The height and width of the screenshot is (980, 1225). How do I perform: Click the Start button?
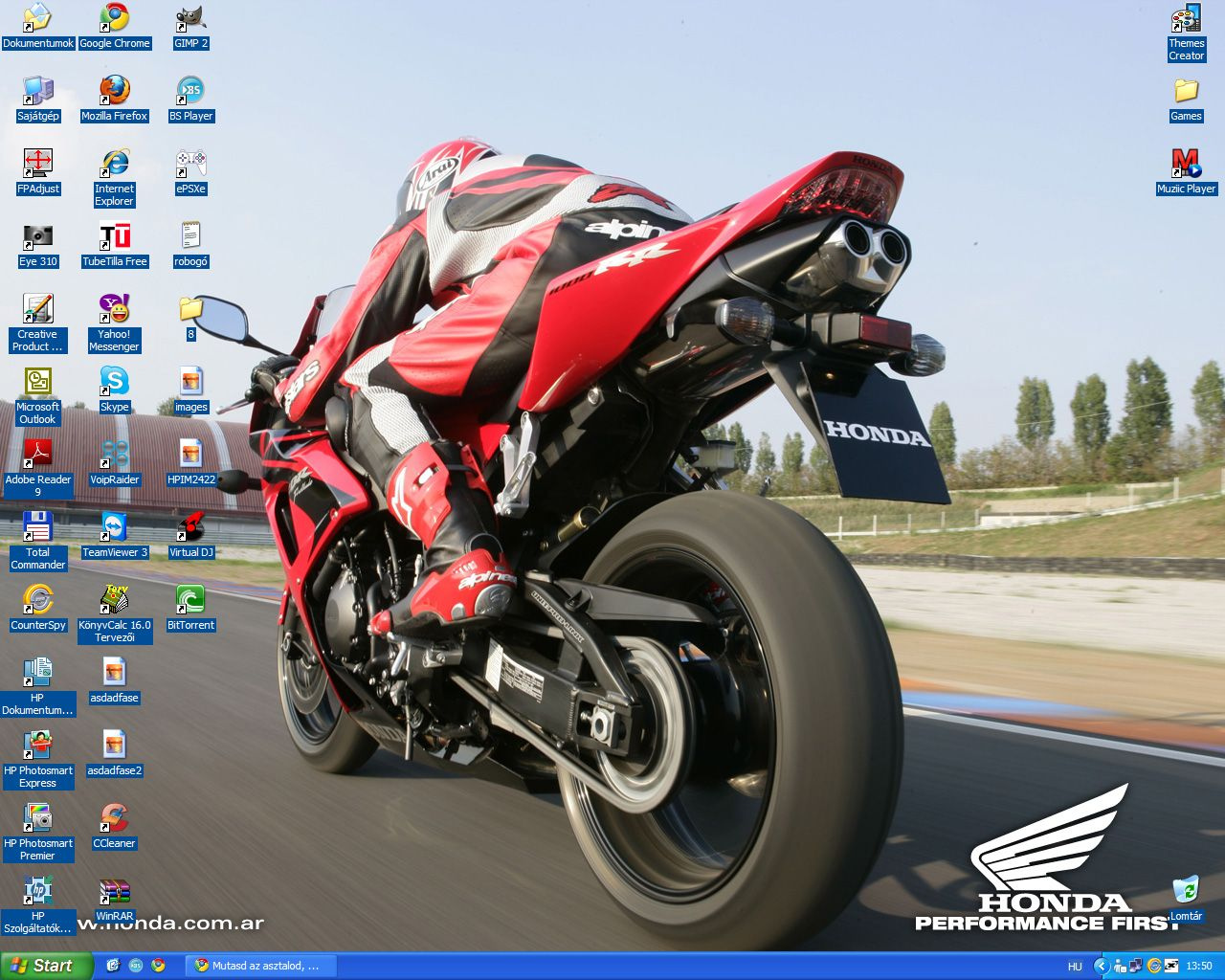point(47,966)
